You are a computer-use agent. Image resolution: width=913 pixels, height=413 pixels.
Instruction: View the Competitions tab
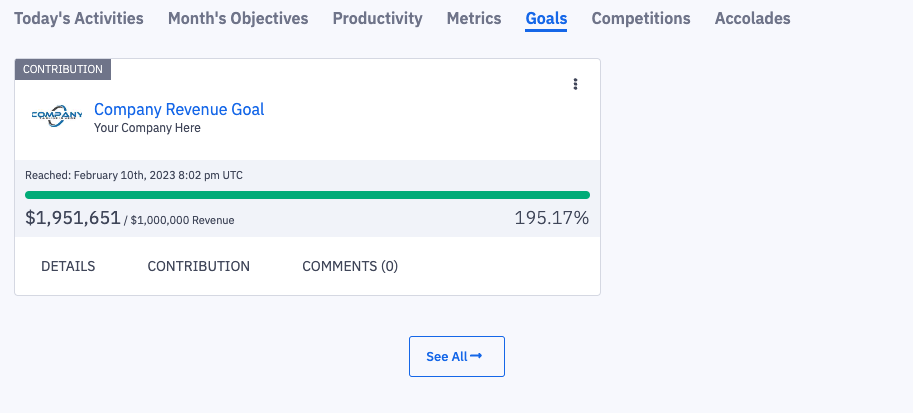tap(641, 18)
